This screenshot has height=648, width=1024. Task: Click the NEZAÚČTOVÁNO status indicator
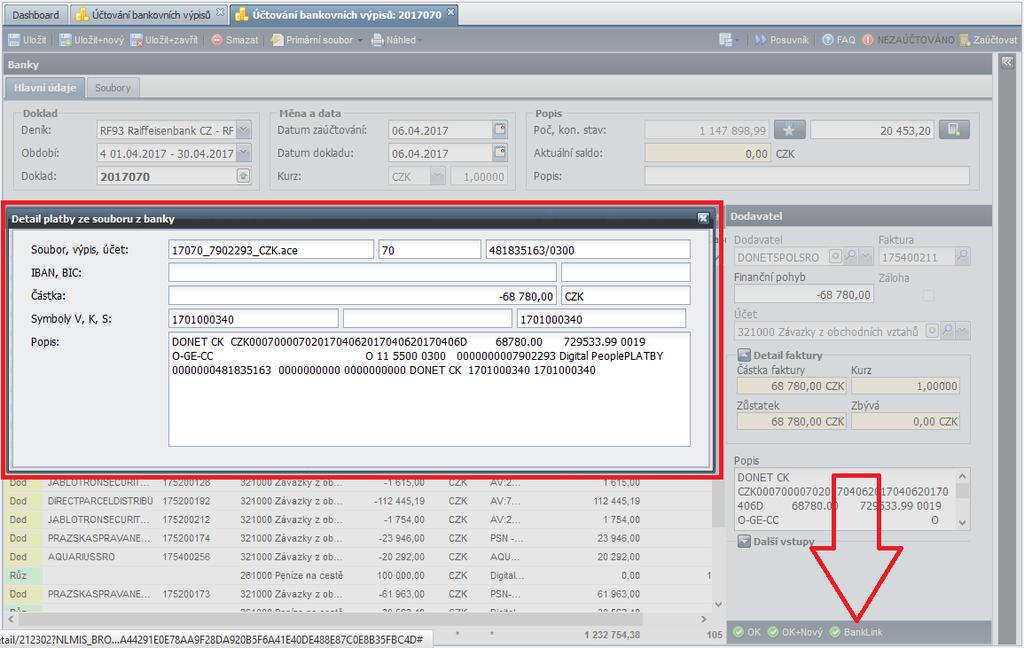(x=908, y=40)
